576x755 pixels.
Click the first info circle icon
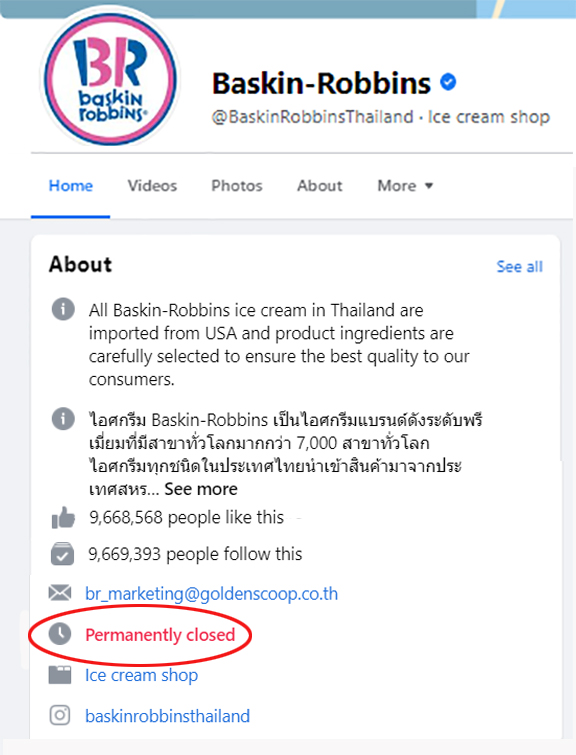[x=63, y=309]
